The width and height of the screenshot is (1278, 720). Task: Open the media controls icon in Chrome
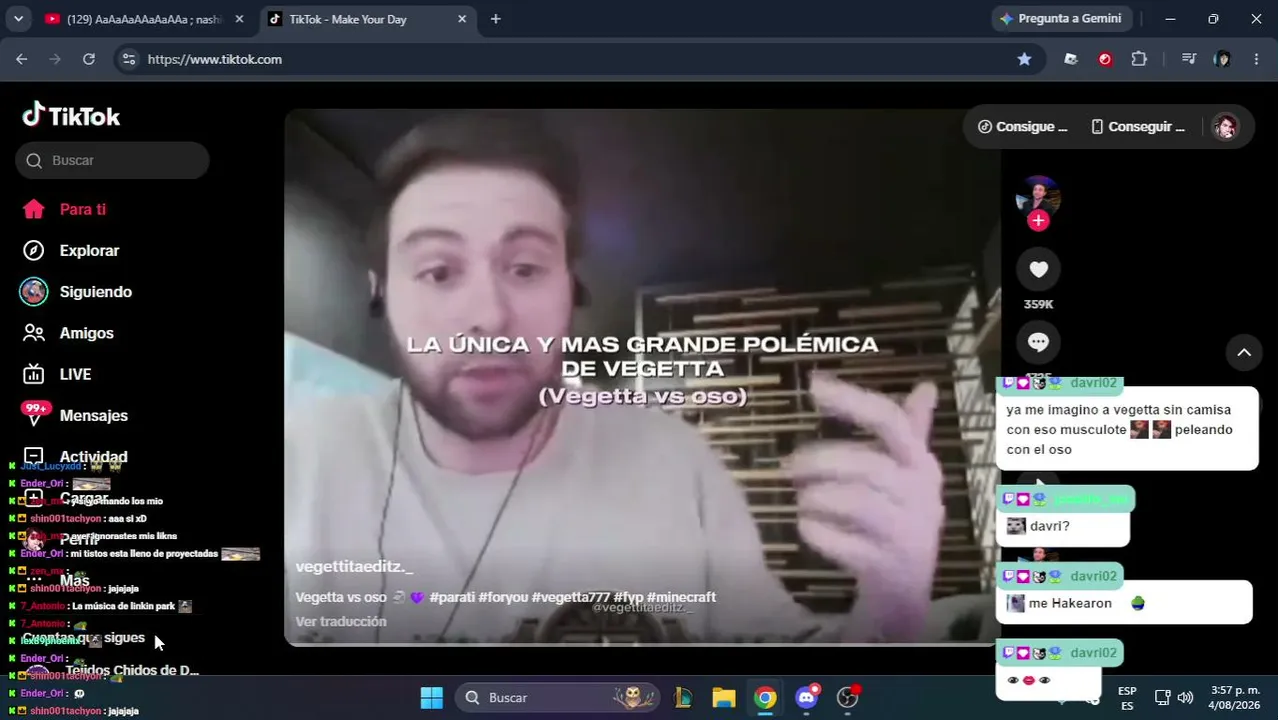(1188, 59)
